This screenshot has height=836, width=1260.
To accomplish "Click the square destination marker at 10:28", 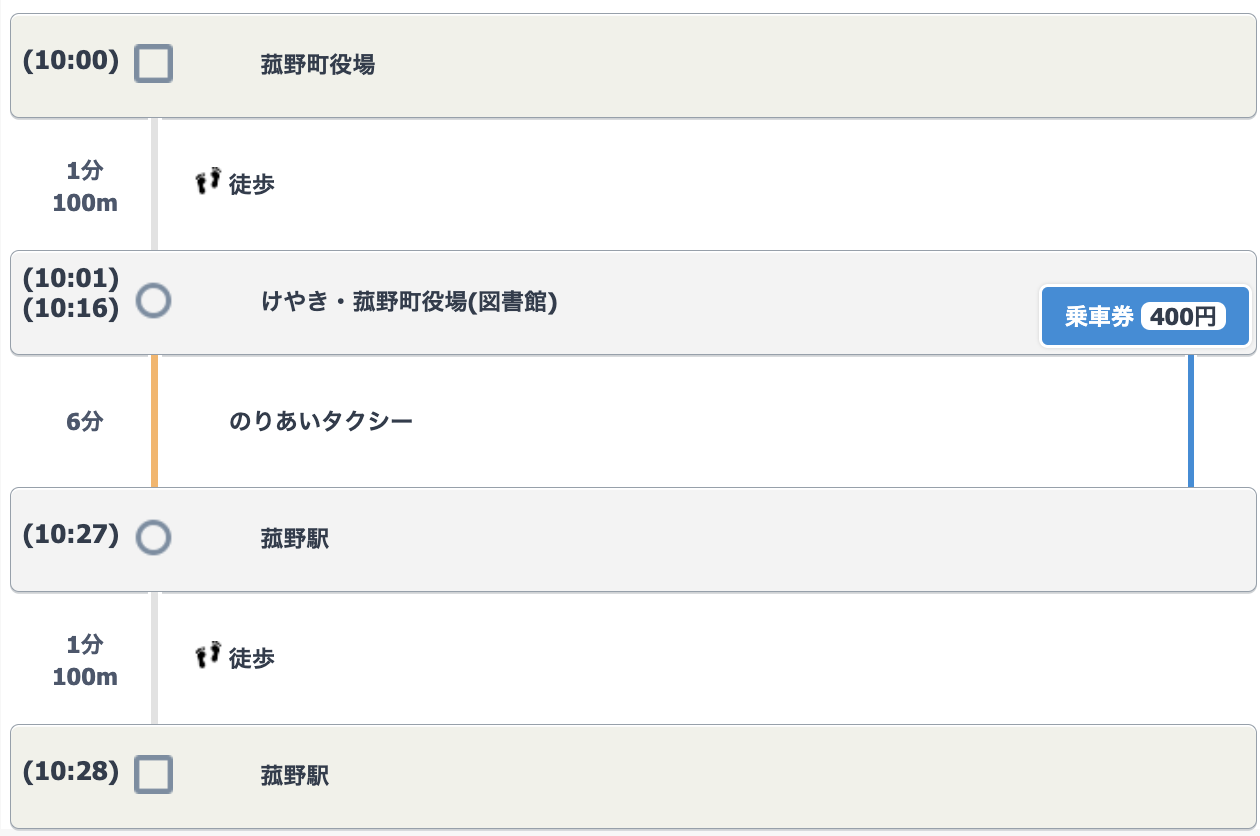I will 153,774.
